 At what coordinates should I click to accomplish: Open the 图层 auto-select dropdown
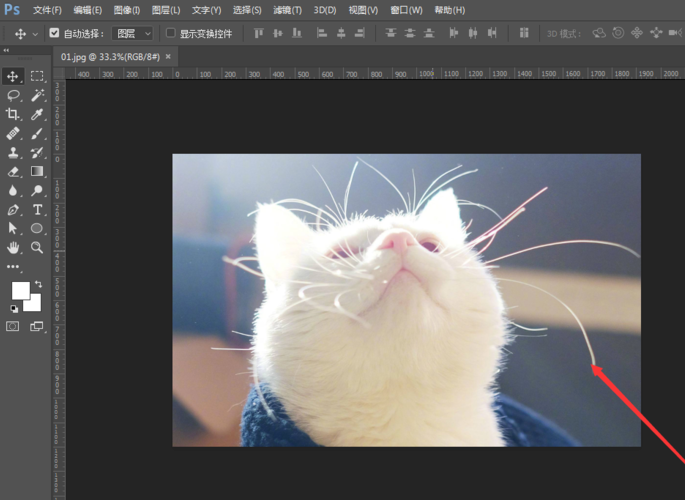click(132, 33)
